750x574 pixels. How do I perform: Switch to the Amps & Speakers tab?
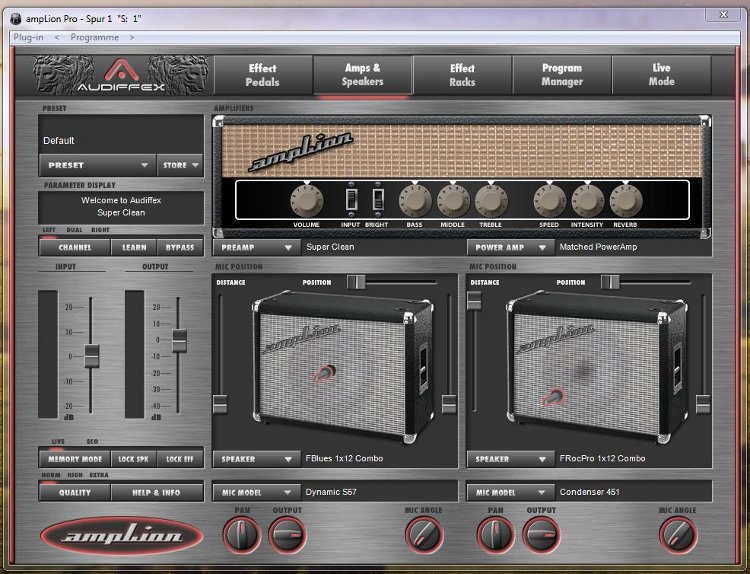tap(363, 75)
